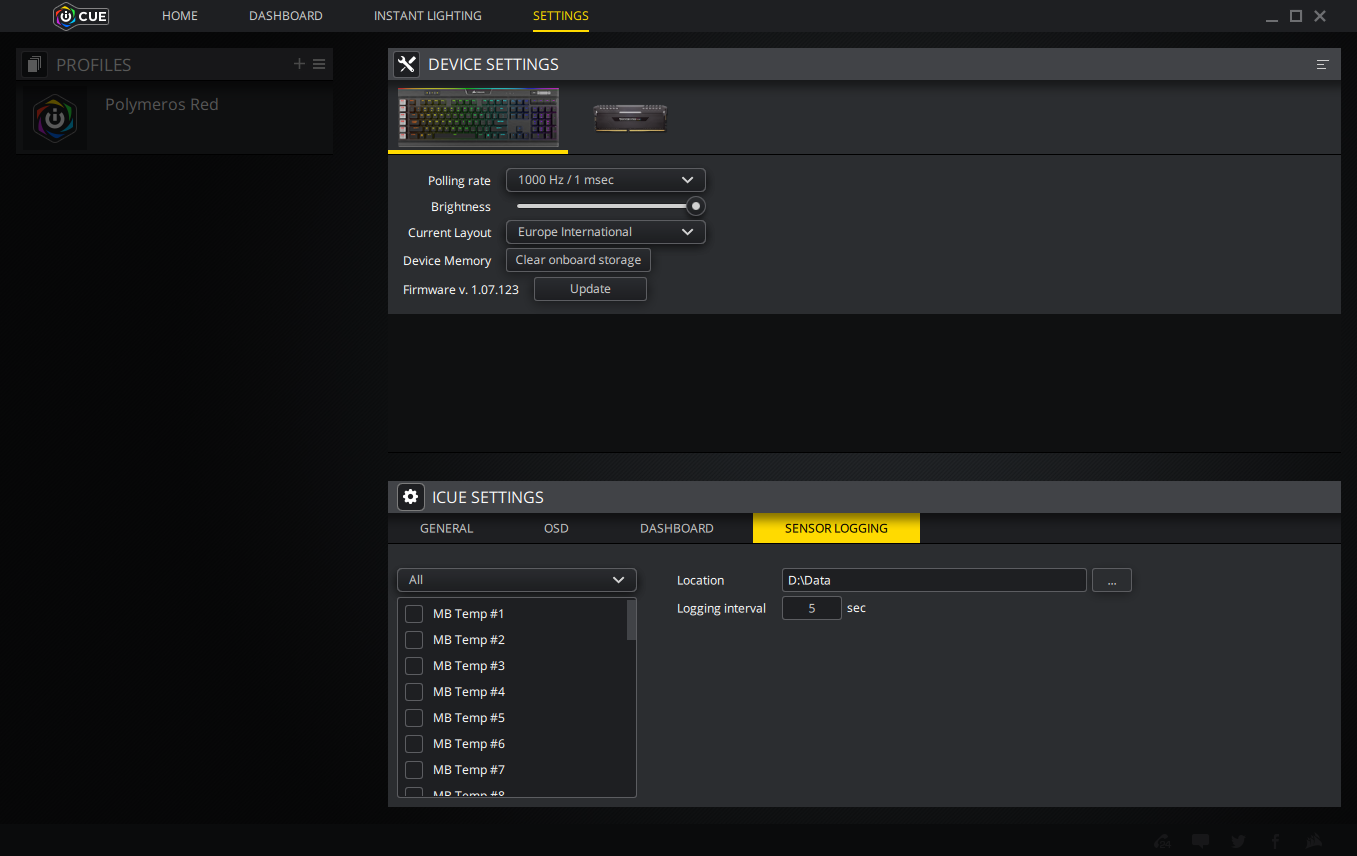
Task: Toggle the MB Temp #4 checkbox
Action: [414, 692]
